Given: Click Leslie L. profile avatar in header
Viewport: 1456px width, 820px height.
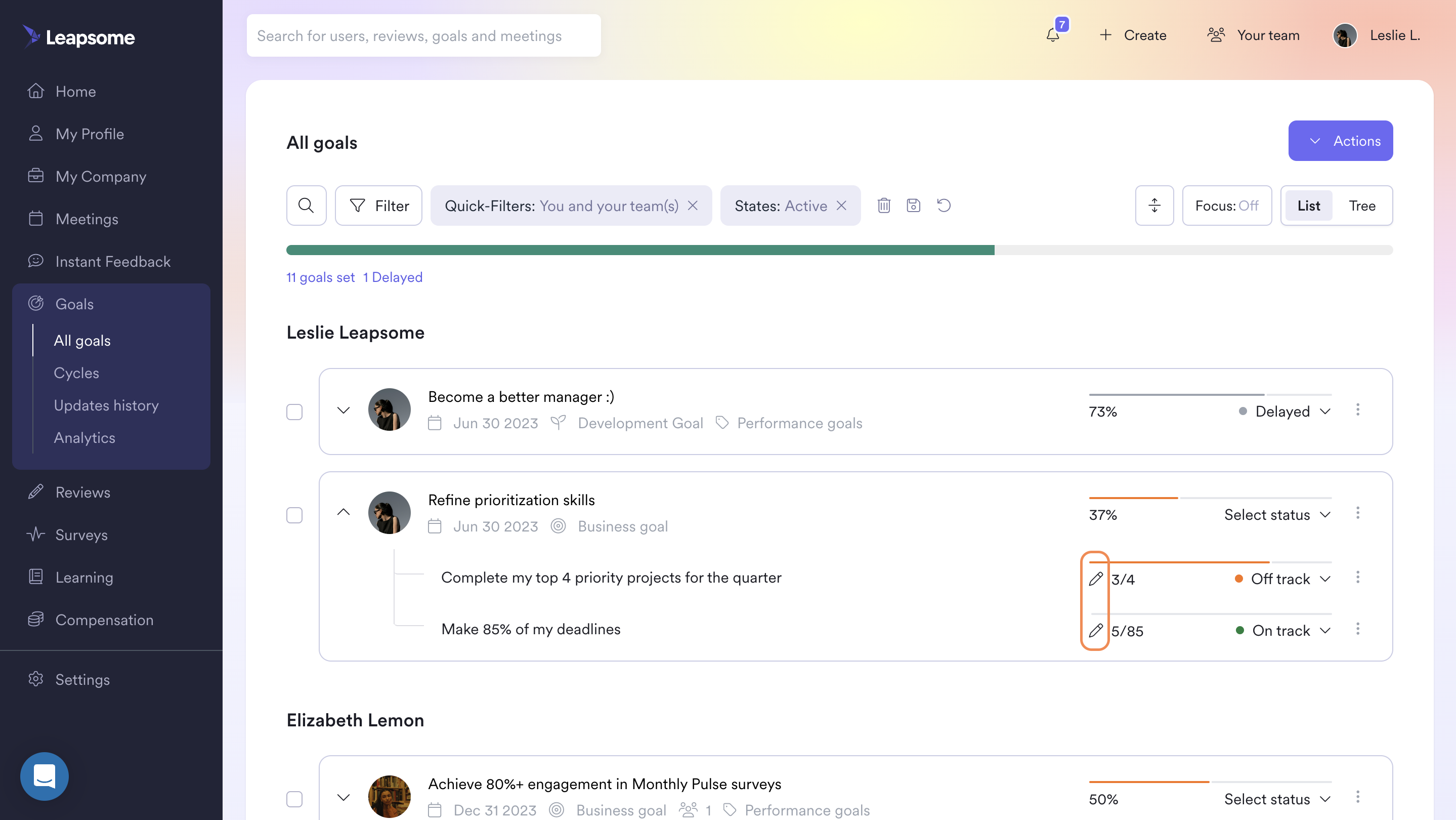Looking at the screenshot, I should pyautogui.click(x=1345, y=35).
